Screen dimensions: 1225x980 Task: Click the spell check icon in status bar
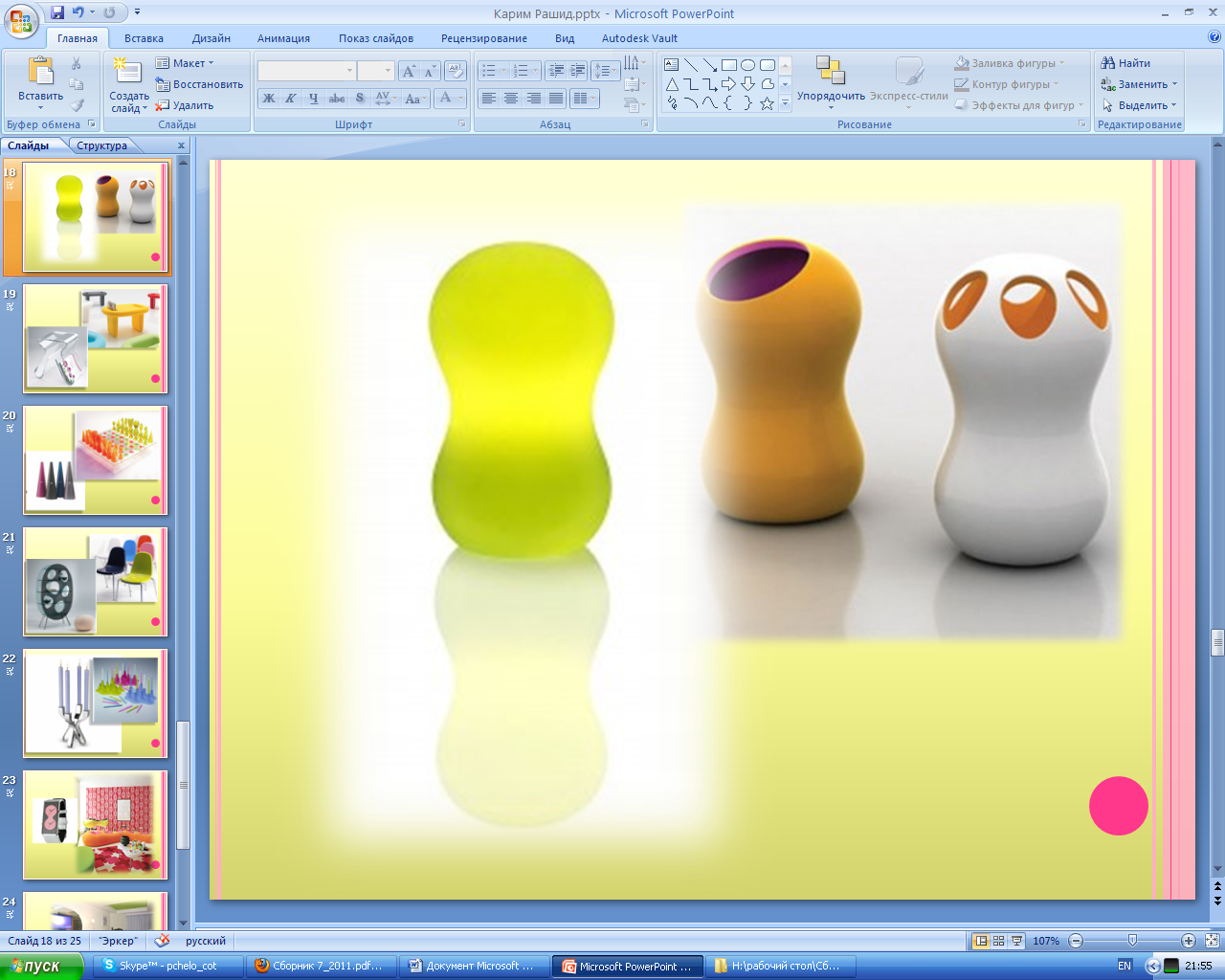pos(162,940)
